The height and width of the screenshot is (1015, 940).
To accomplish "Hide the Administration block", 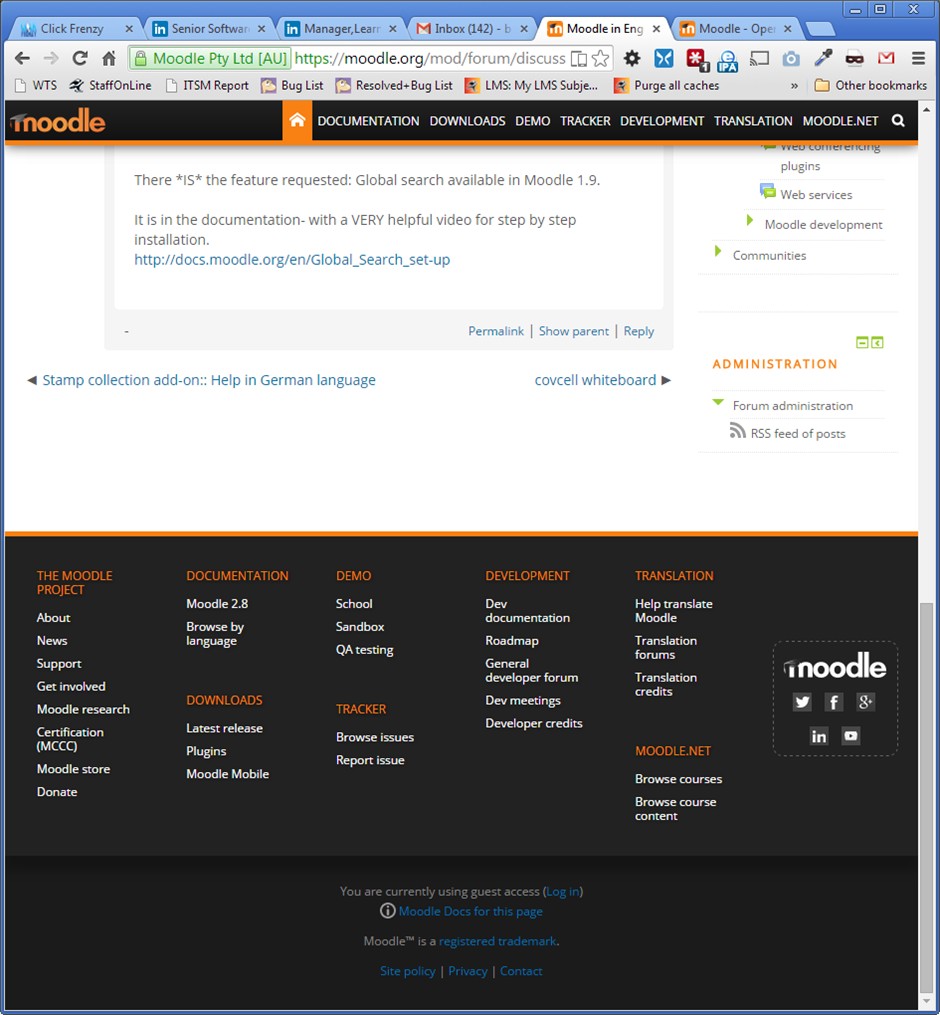I will [x=862, y=342].
